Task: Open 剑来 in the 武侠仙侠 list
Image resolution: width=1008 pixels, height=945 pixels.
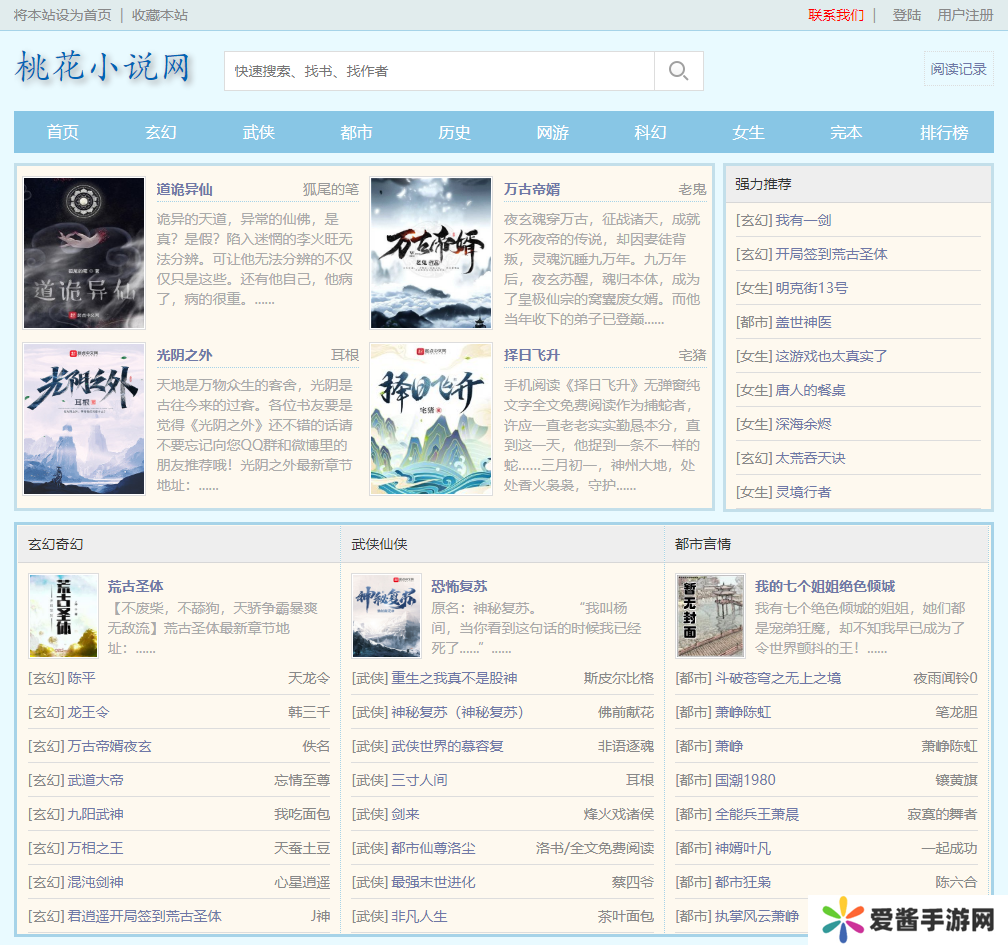Action: [x=405, y=814]
